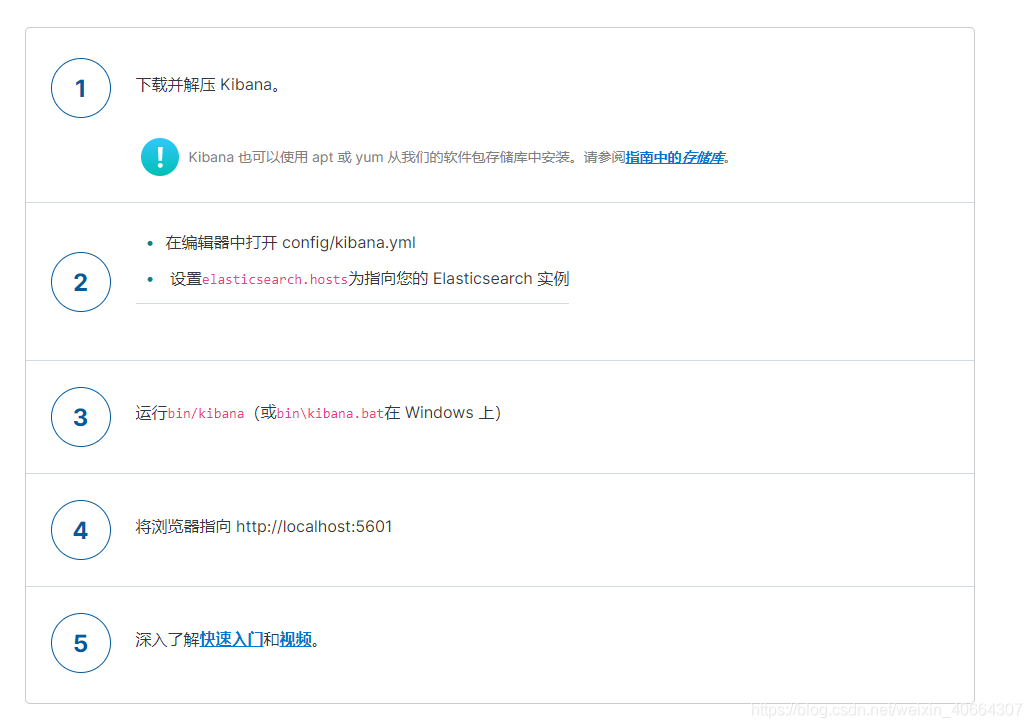Click the bin\kibana.bat code text

pos(330,413)
